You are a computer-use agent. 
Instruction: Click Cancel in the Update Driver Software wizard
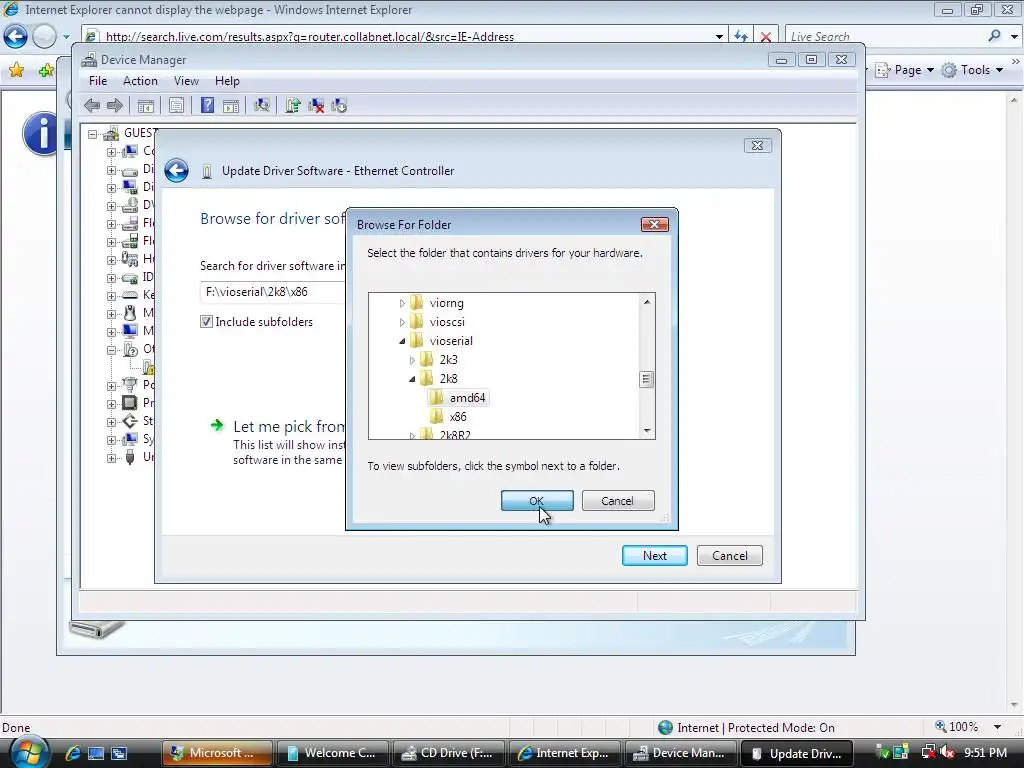729,556
